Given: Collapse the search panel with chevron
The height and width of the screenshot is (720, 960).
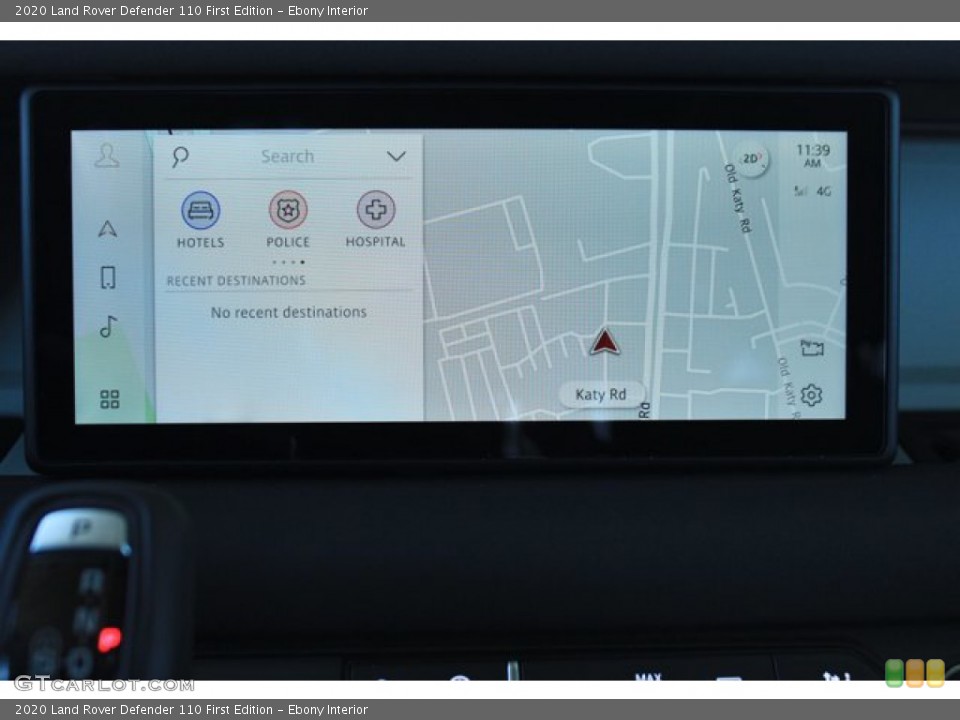Looking at the screenshot, I should [x=396, y=156].
